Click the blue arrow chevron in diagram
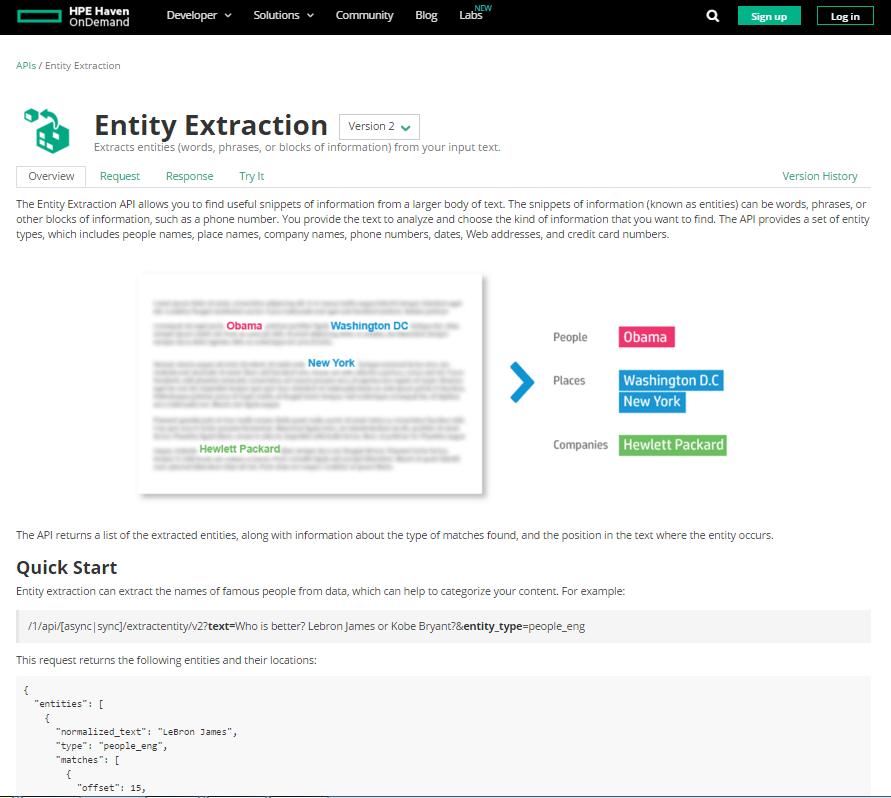 (522, 383)
